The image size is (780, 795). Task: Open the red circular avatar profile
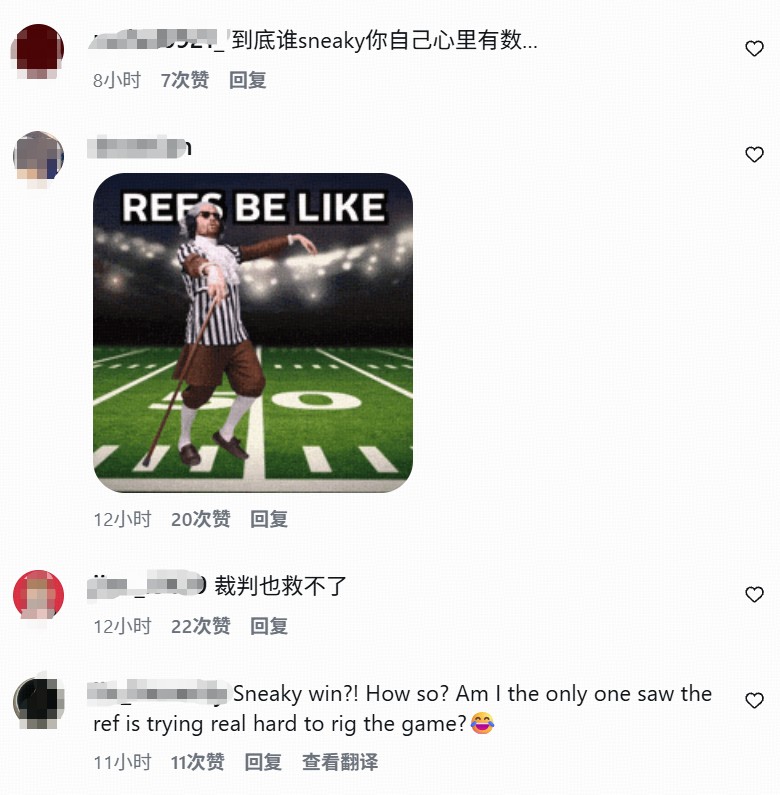click(x=38, y=595)
